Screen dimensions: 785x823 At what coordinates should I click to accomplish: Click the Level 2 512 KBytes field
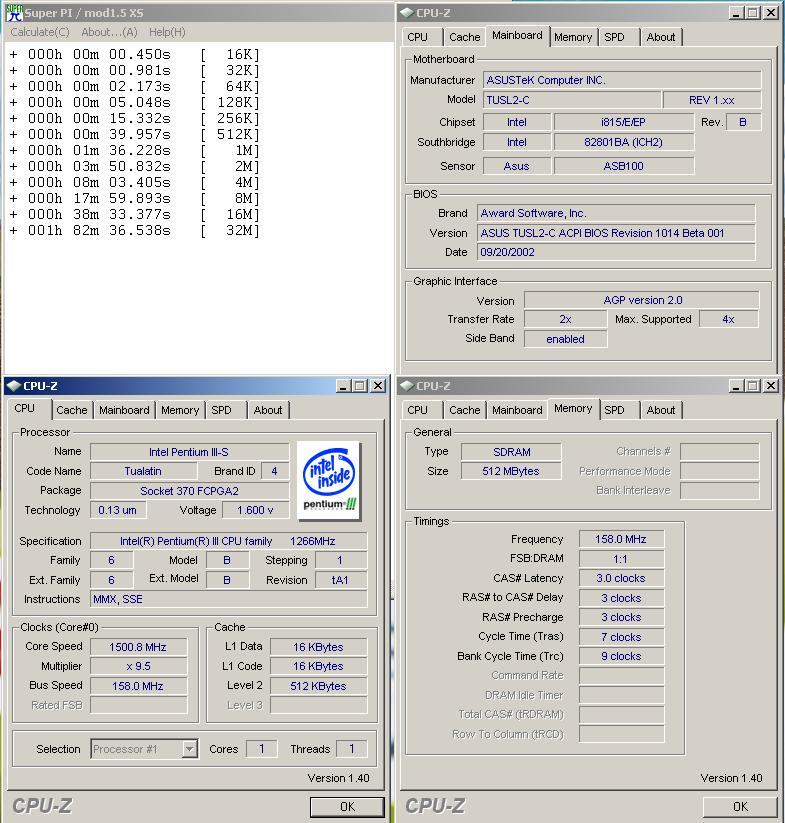tap(318, 687)
